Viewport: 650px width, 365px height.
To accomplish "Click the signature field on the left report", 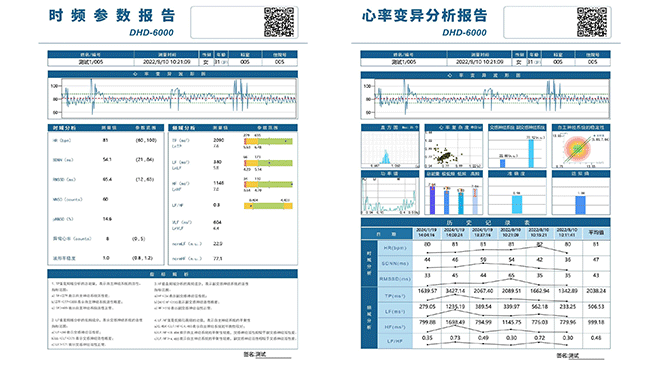I will [x=268, y=355].
